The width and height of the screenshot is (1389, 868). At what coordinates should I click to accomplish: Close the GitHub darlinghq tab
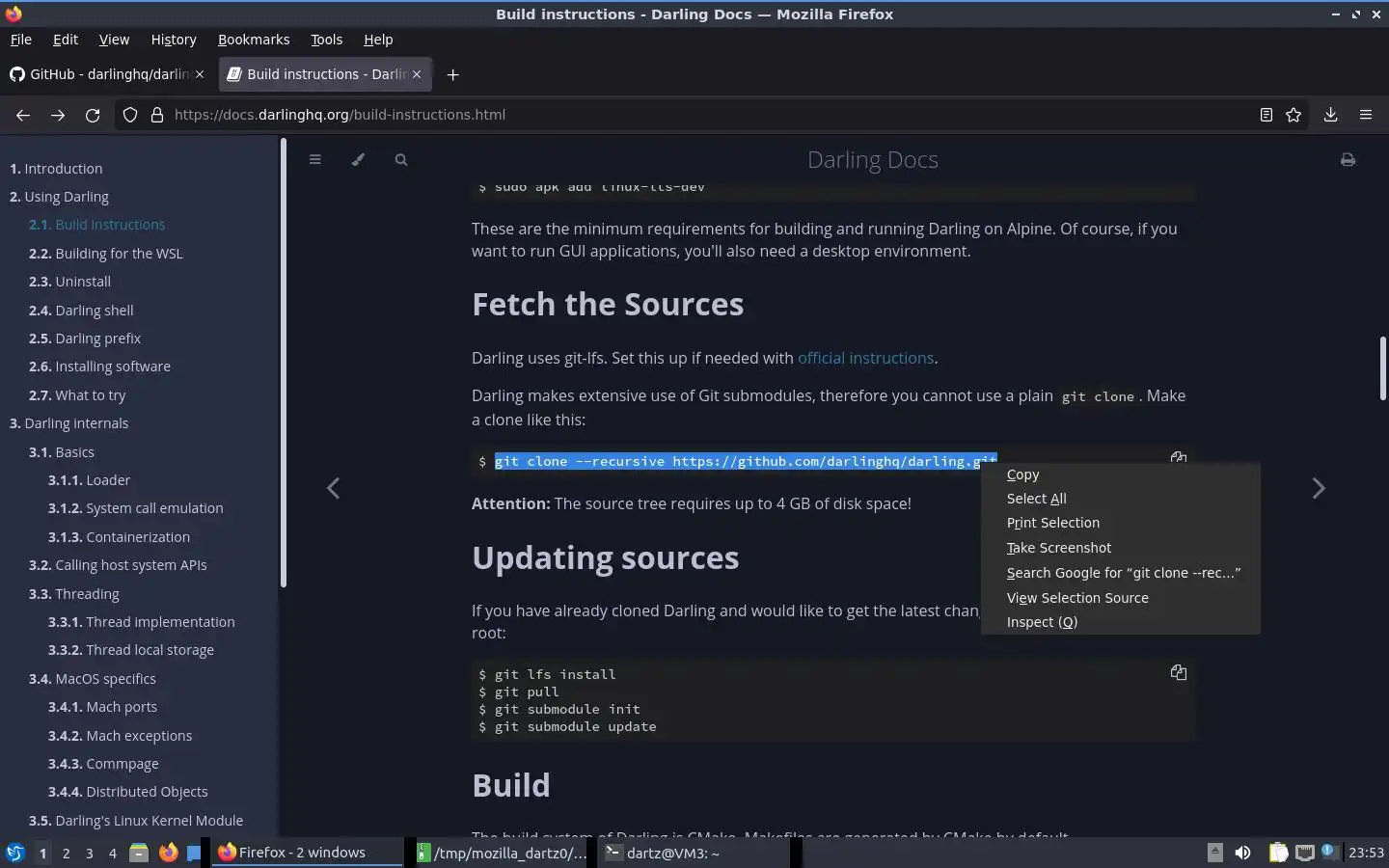click(200, 74)
